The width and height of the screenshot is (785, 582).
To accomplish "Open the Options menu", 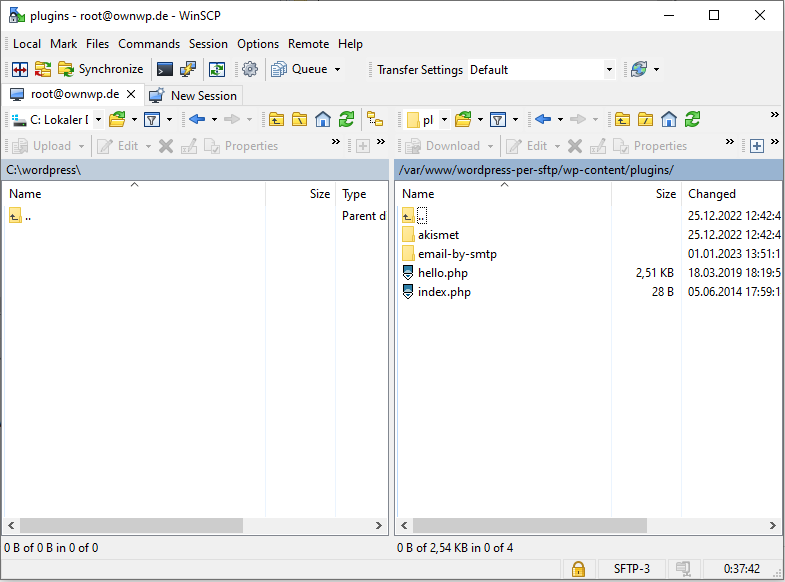I will (258, 44).
